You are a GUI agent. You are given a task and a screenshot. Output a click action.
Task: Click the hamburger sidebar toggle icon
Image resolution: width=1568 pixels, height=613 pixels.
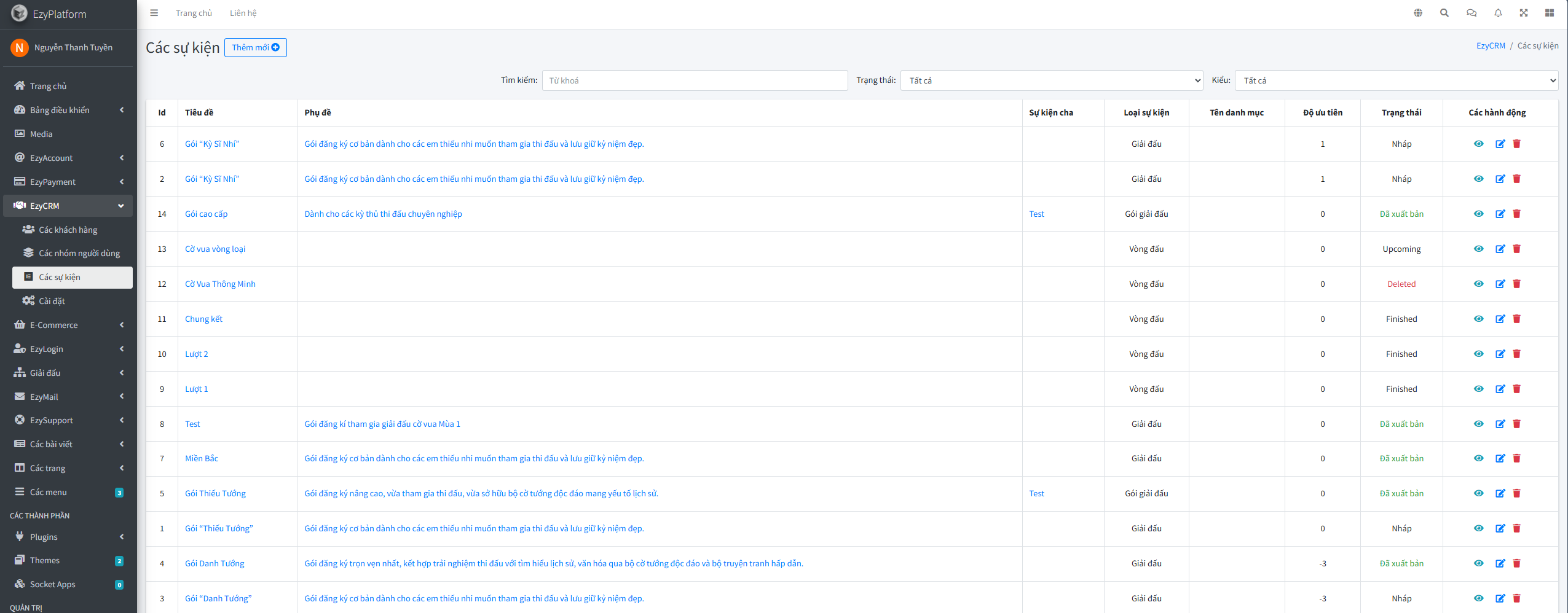point(154,13)
